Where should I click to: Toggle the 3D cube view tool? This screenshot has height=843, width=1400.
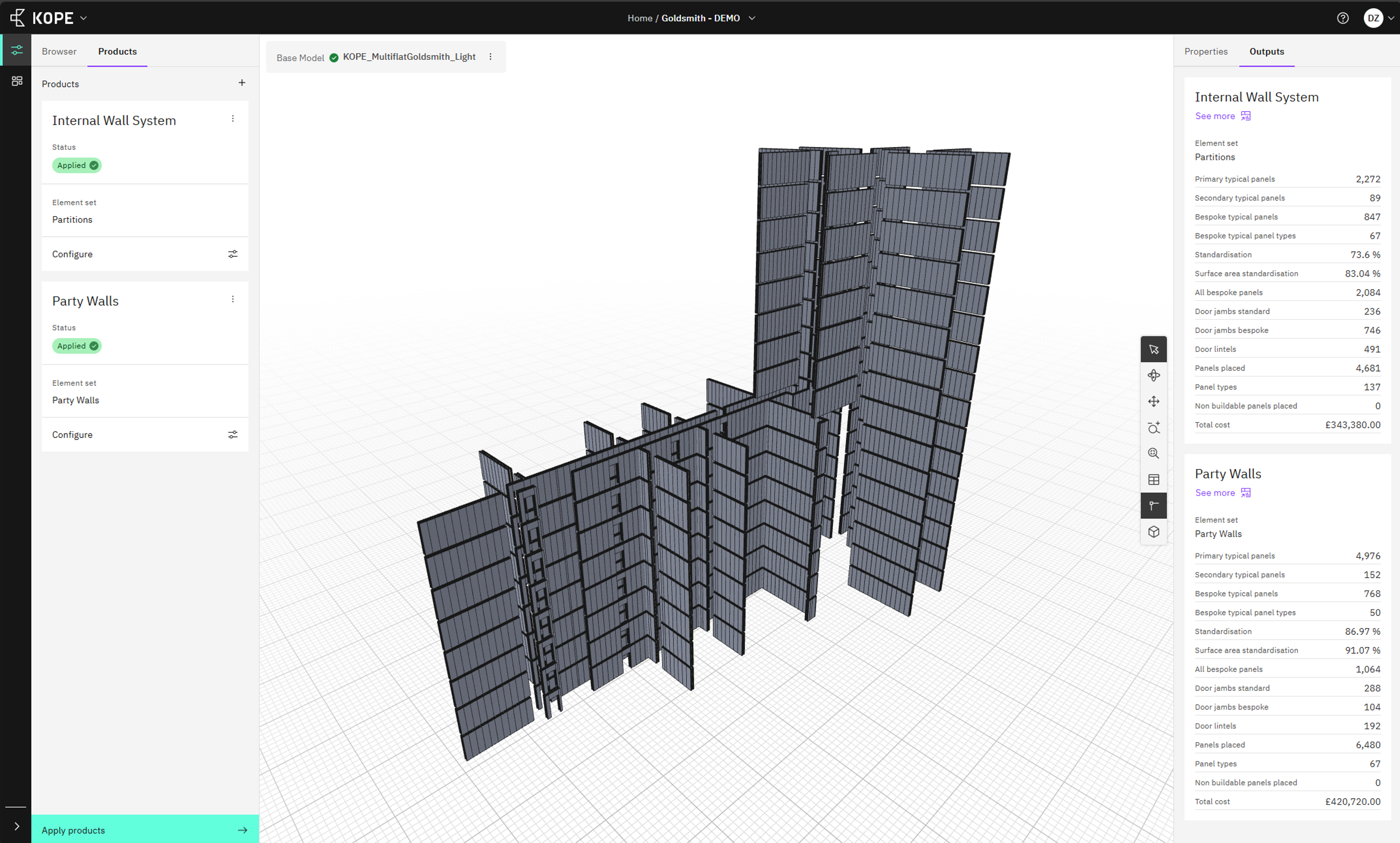click(x=1153, y=532)
